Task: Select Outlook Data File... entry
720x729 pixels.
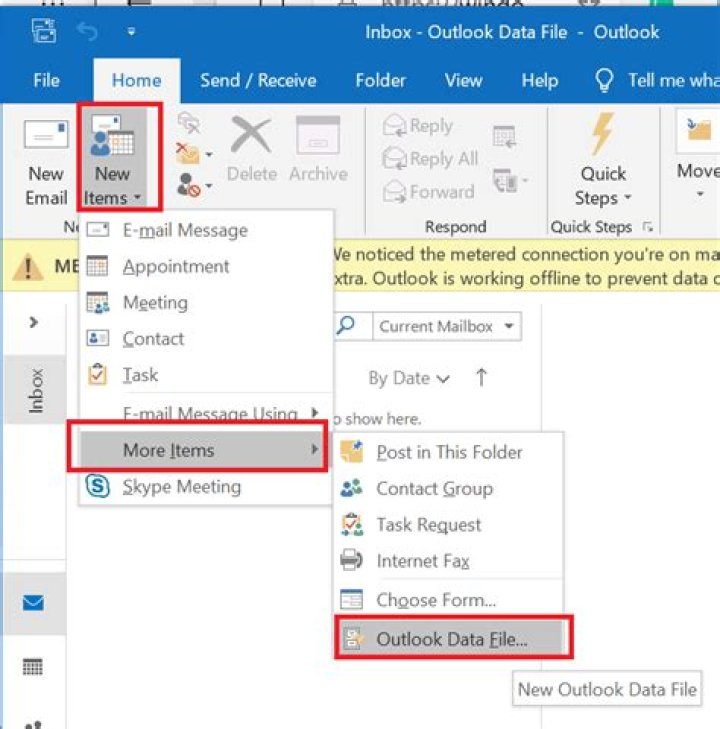Action: click(449, 639)
